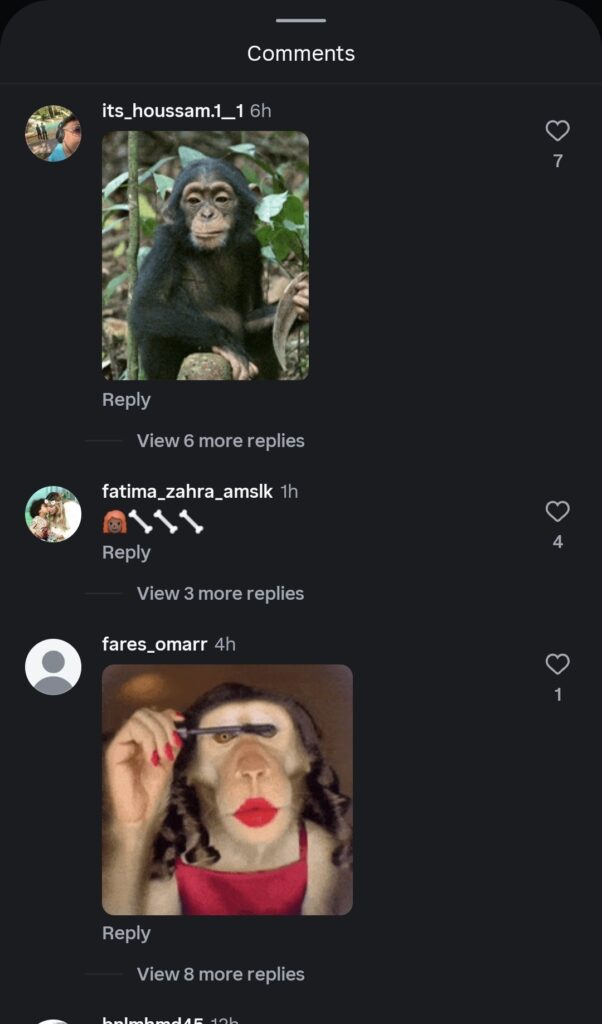Reply to its_houssam.1__1's chimpanzee comment
This screenshot has height=1024, width=602.
(x=126, y=400)
